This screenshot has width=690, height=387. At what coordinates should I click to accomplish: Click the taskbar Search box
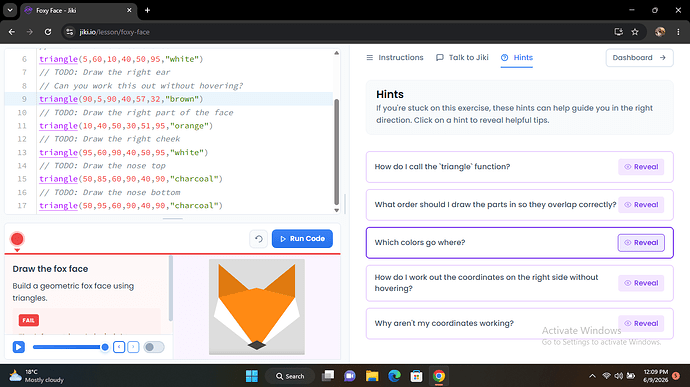(x=290, y=376)
